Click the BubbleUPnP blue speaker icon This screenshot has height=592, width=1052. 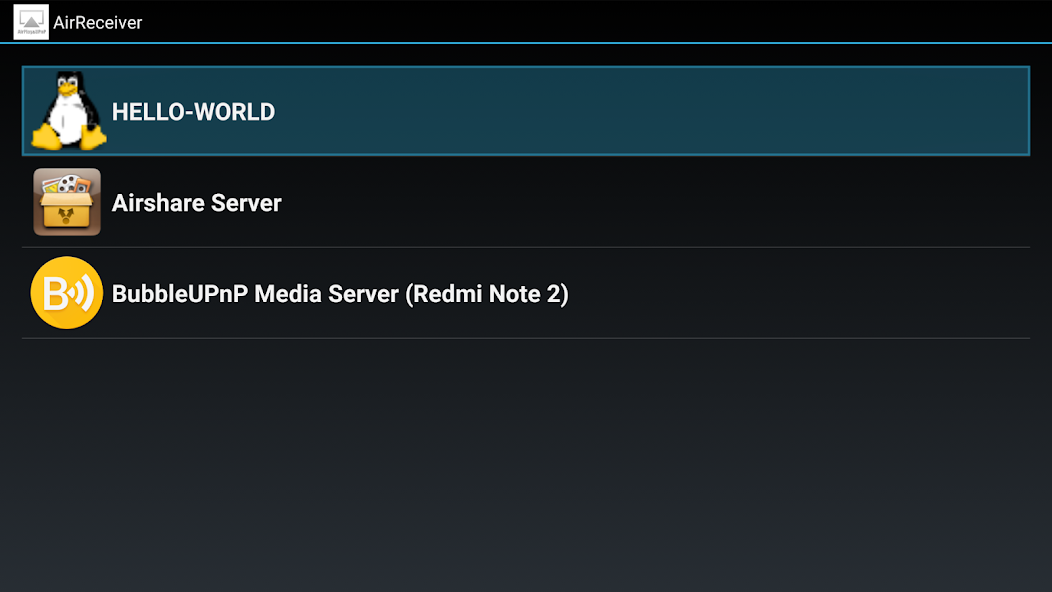(67, 293)
